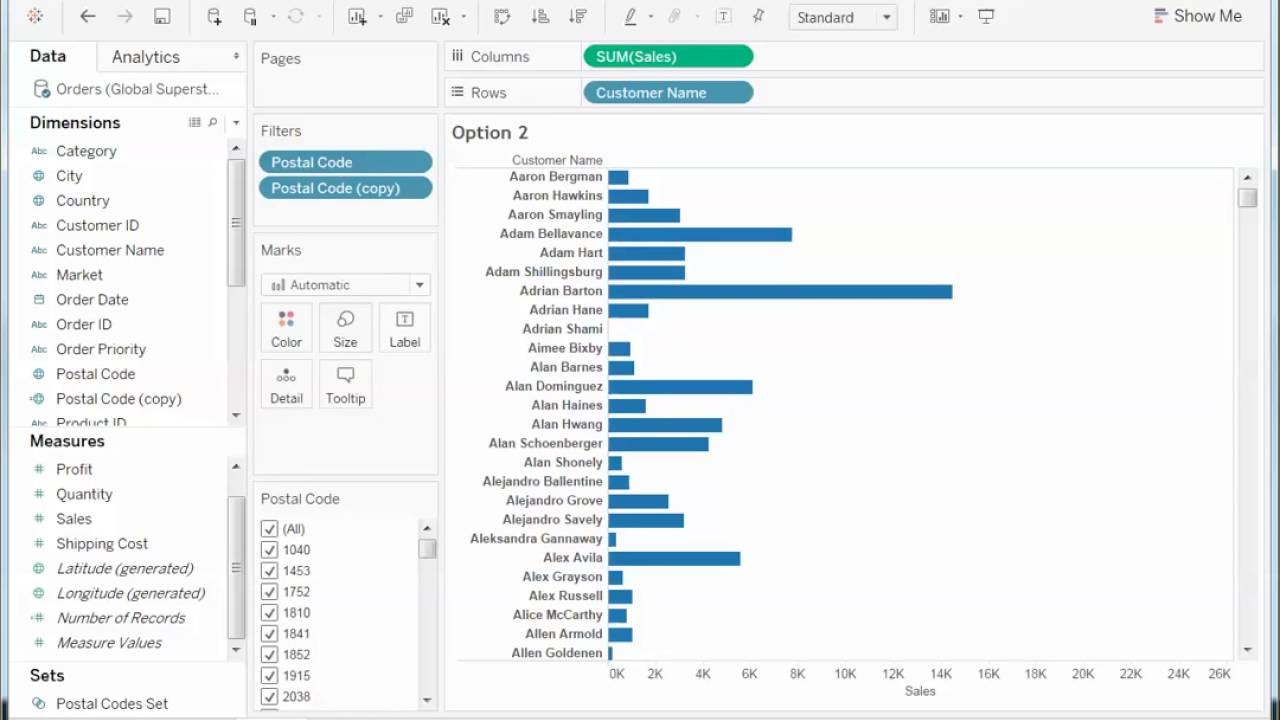Image resolution: width=1280 pixels, height=720 pixels.
Task: Click the New Worksheet icon
Action: pyautogui.click(x=357, y=16)
